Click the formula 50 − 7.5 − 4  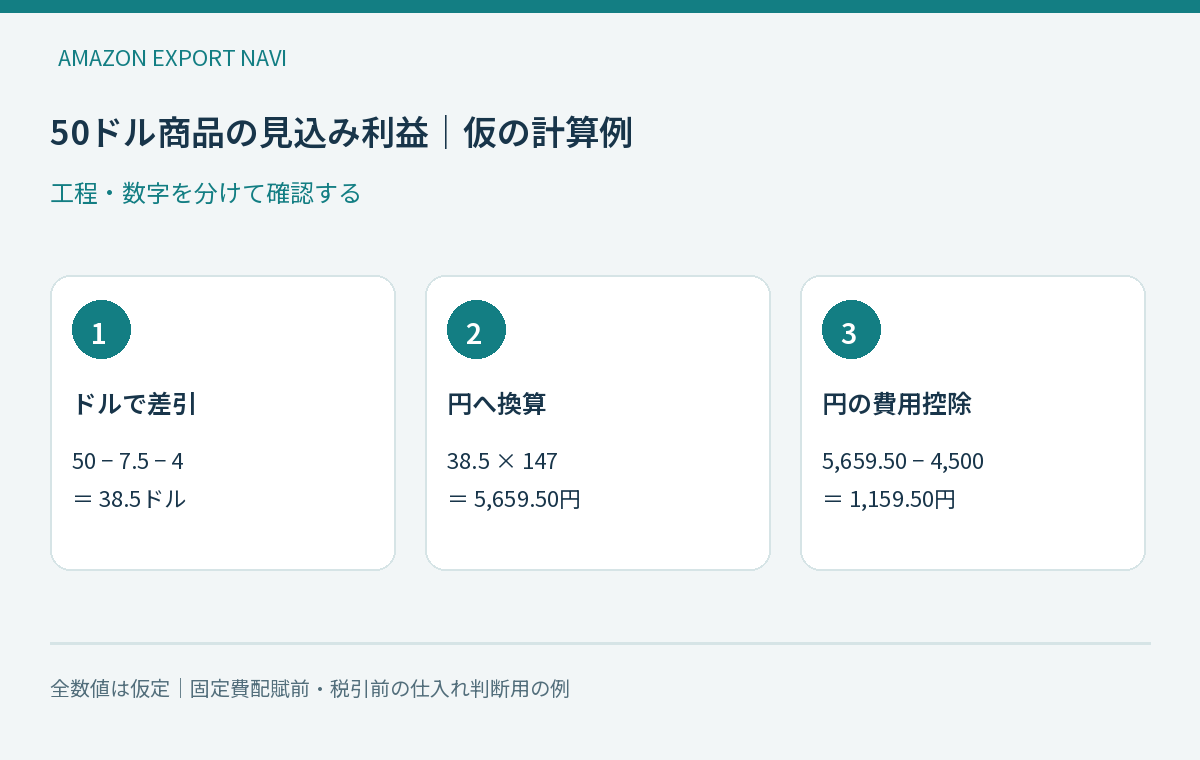(128, 461)
